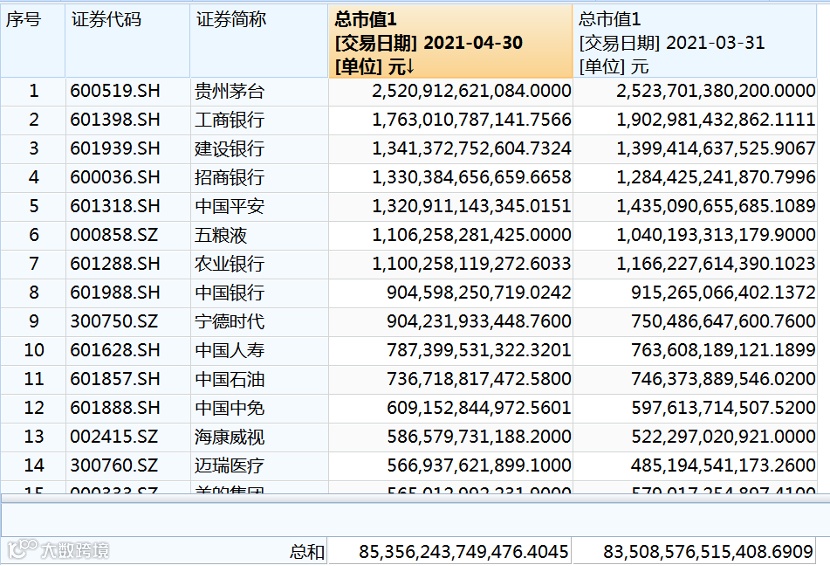Select stock code 601288.SH
Screen dimensions: 830x566
pos(115,263)
